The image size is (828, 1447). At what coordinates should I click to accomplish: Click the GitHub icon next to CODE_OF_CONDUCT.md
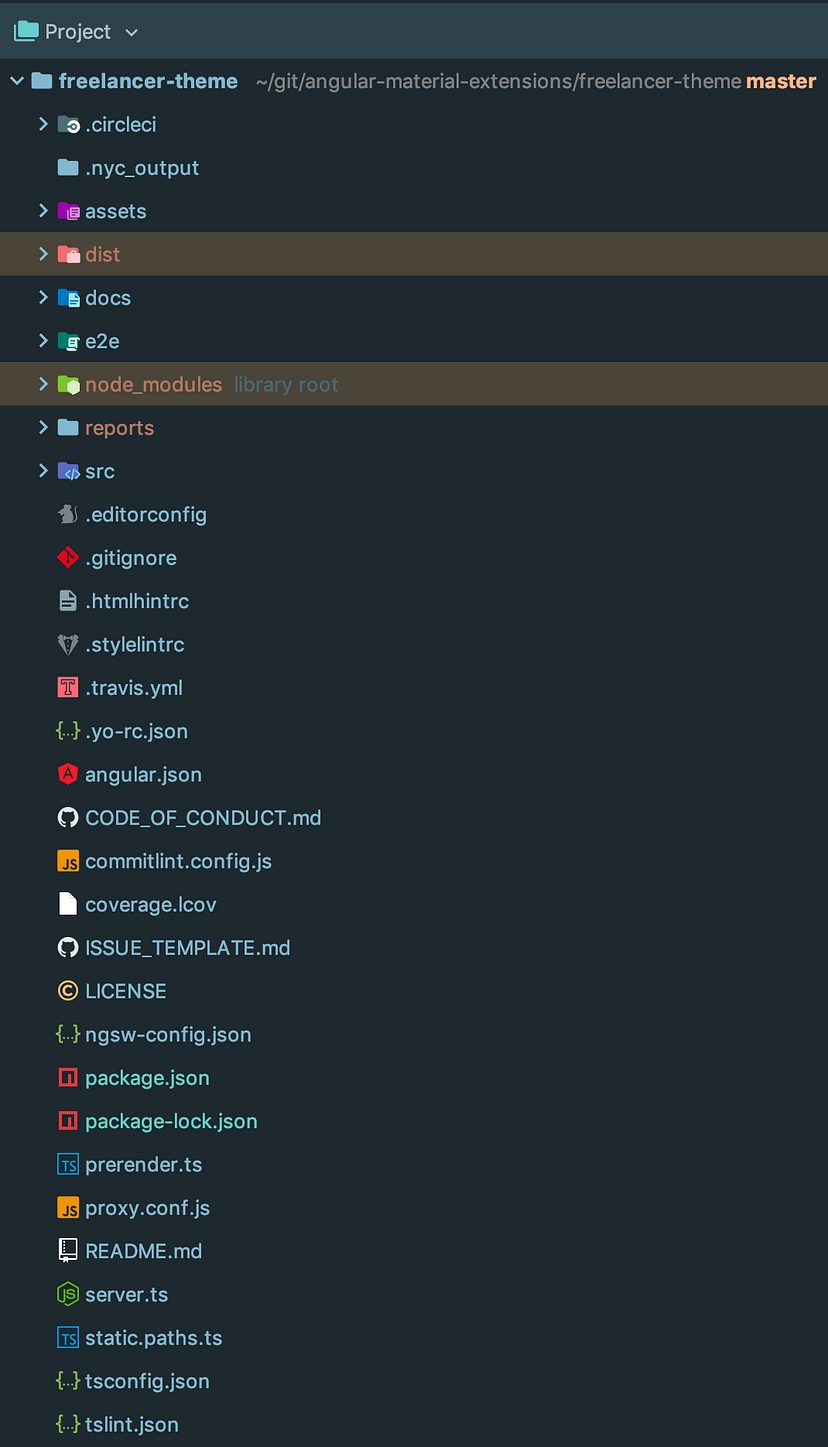coord(67,817)
